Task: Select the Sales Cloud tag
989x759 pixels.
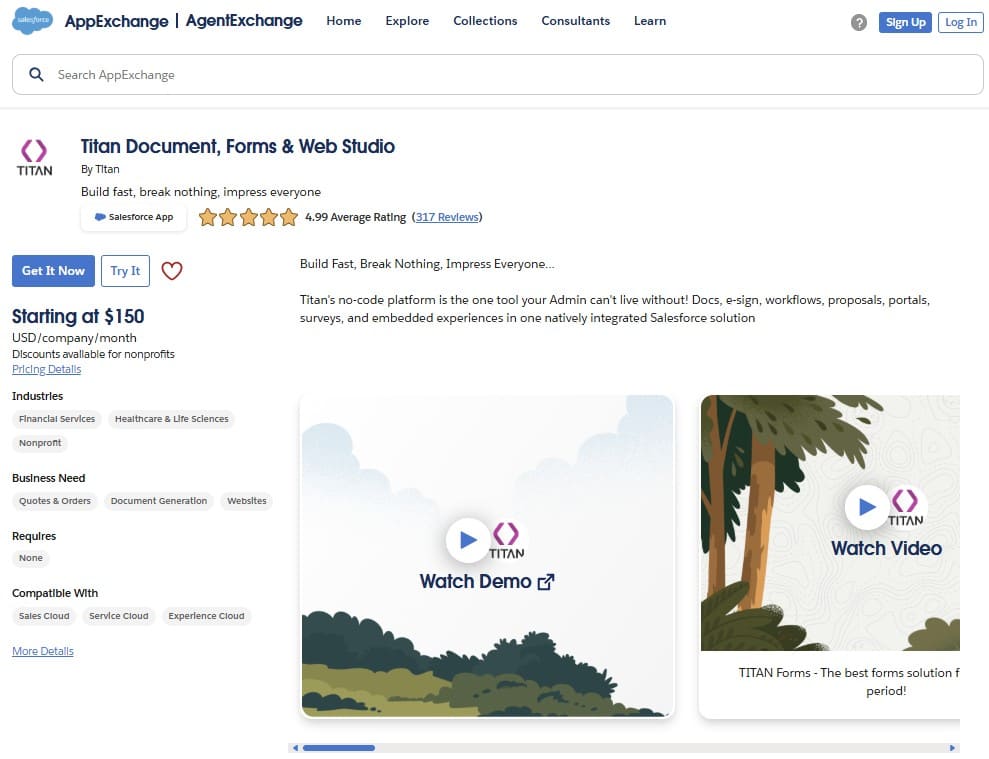Action: [44, 616]
